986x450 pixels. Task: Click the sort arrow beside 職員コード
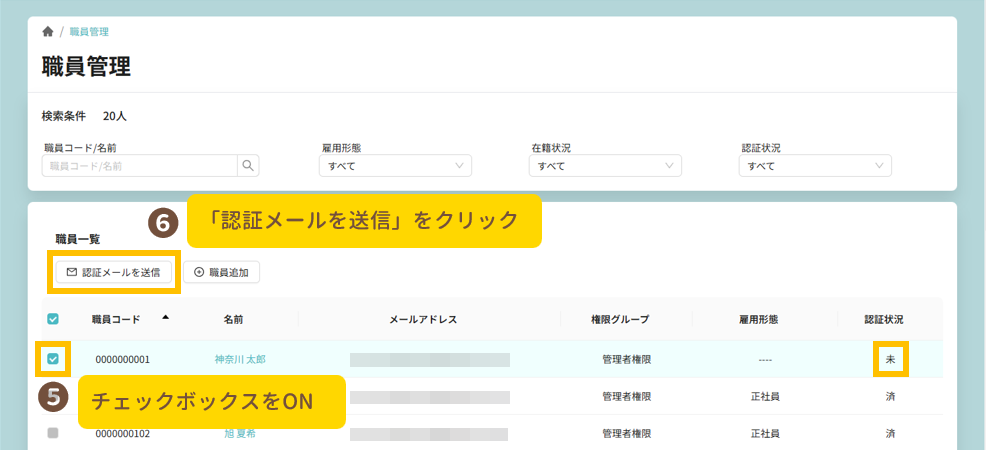(165, 317)
